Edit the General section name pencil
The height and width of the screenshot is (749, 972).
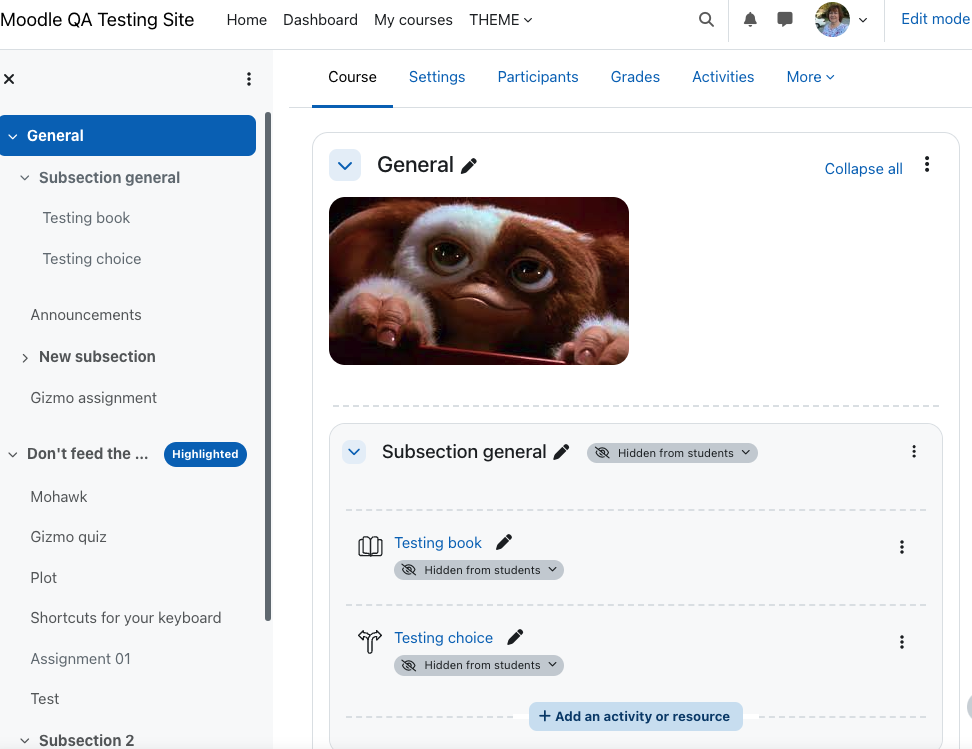pyautogui.click(x=469, y=166)
